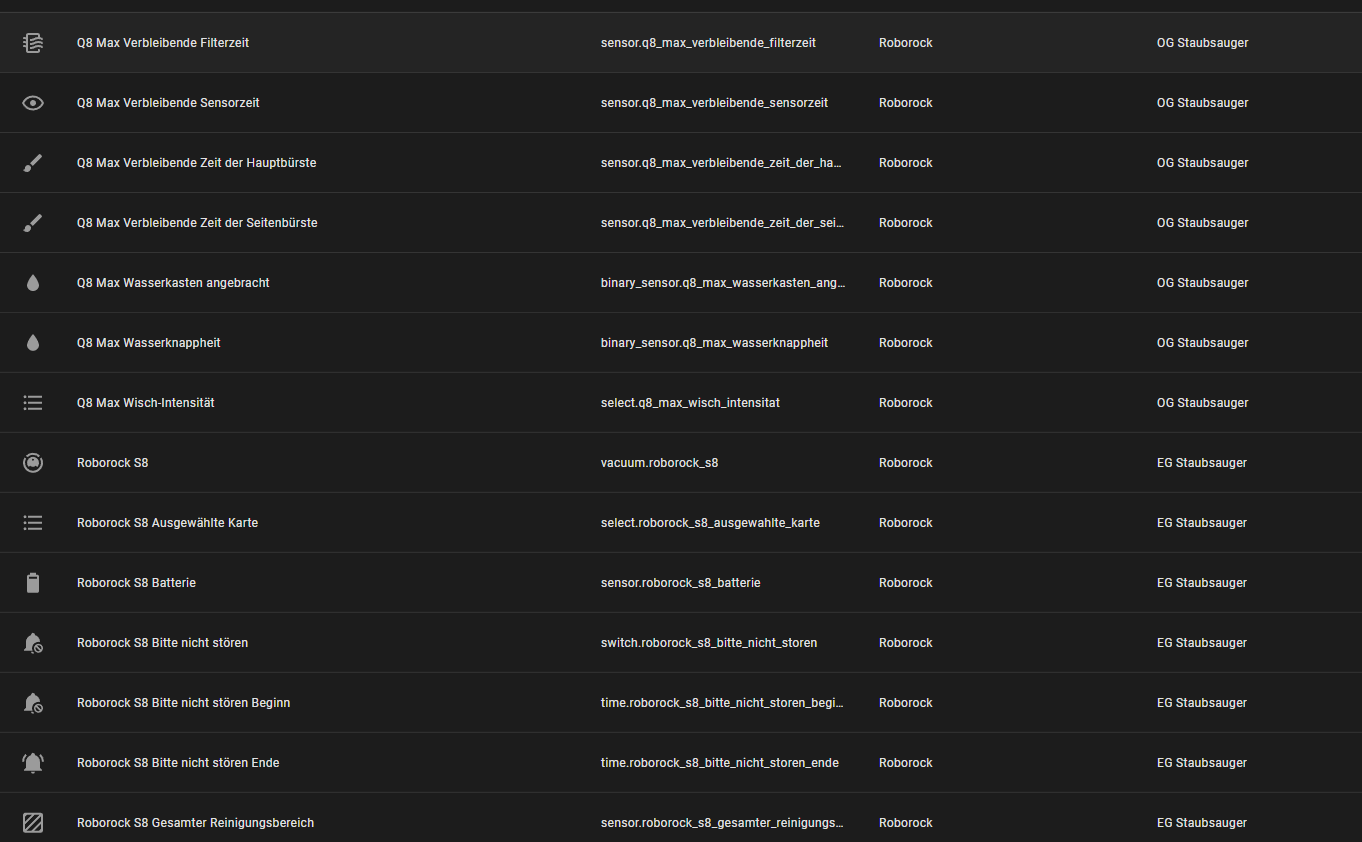Open the entity named Q8 Max Verbleibende Sensorzeit
The image size is (1362, 842).
click(x=168, y=103)
